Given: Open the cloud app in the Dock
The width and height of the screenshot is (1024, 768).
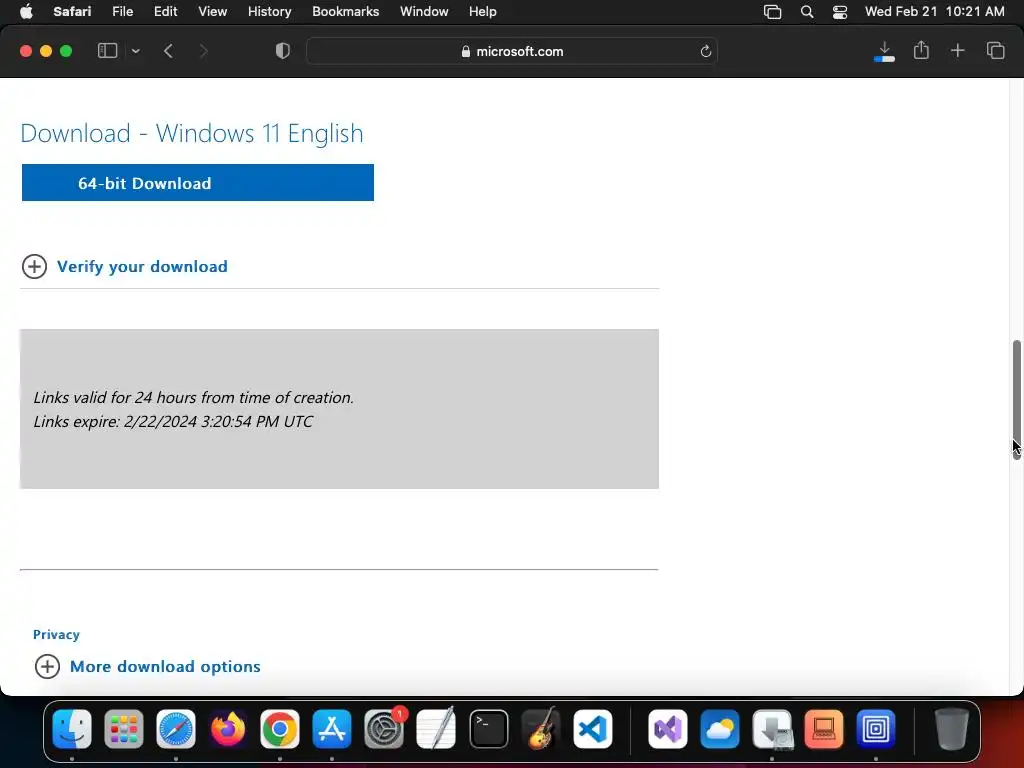Looking at the screenshot, I should tap(720, 728).
